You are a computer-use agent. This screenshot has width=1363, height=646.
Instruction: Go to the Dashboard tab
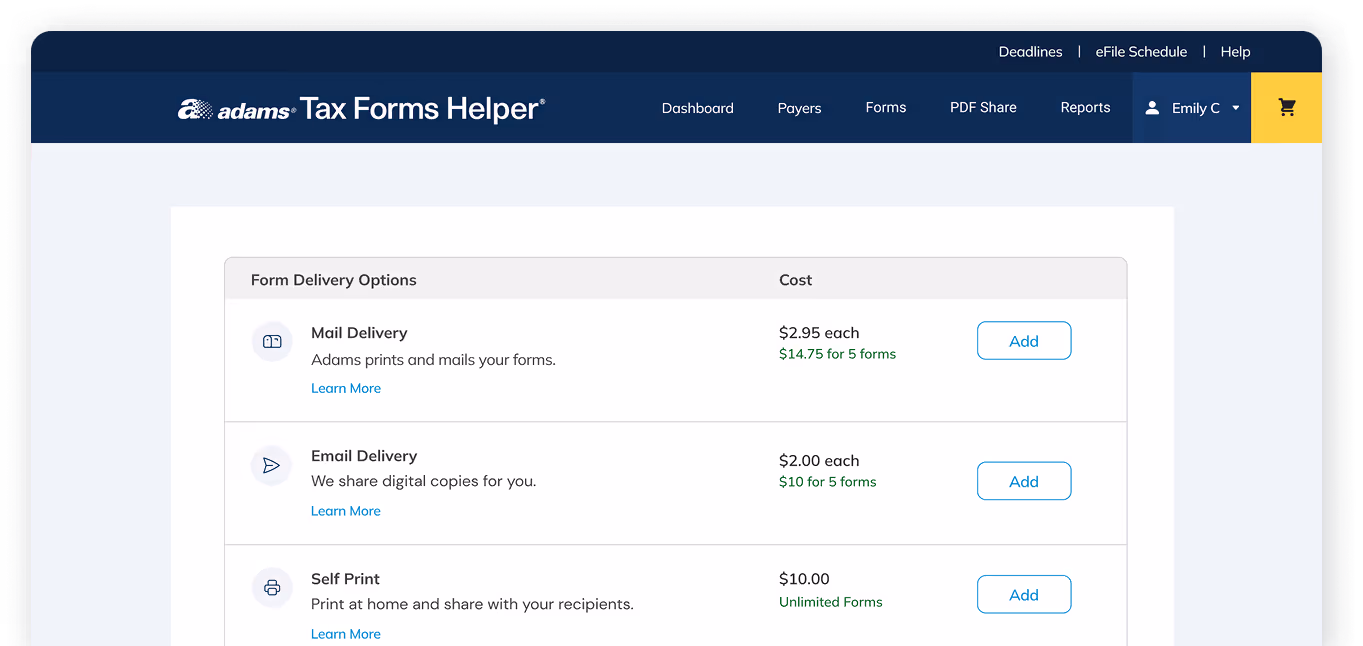(697, 107)
